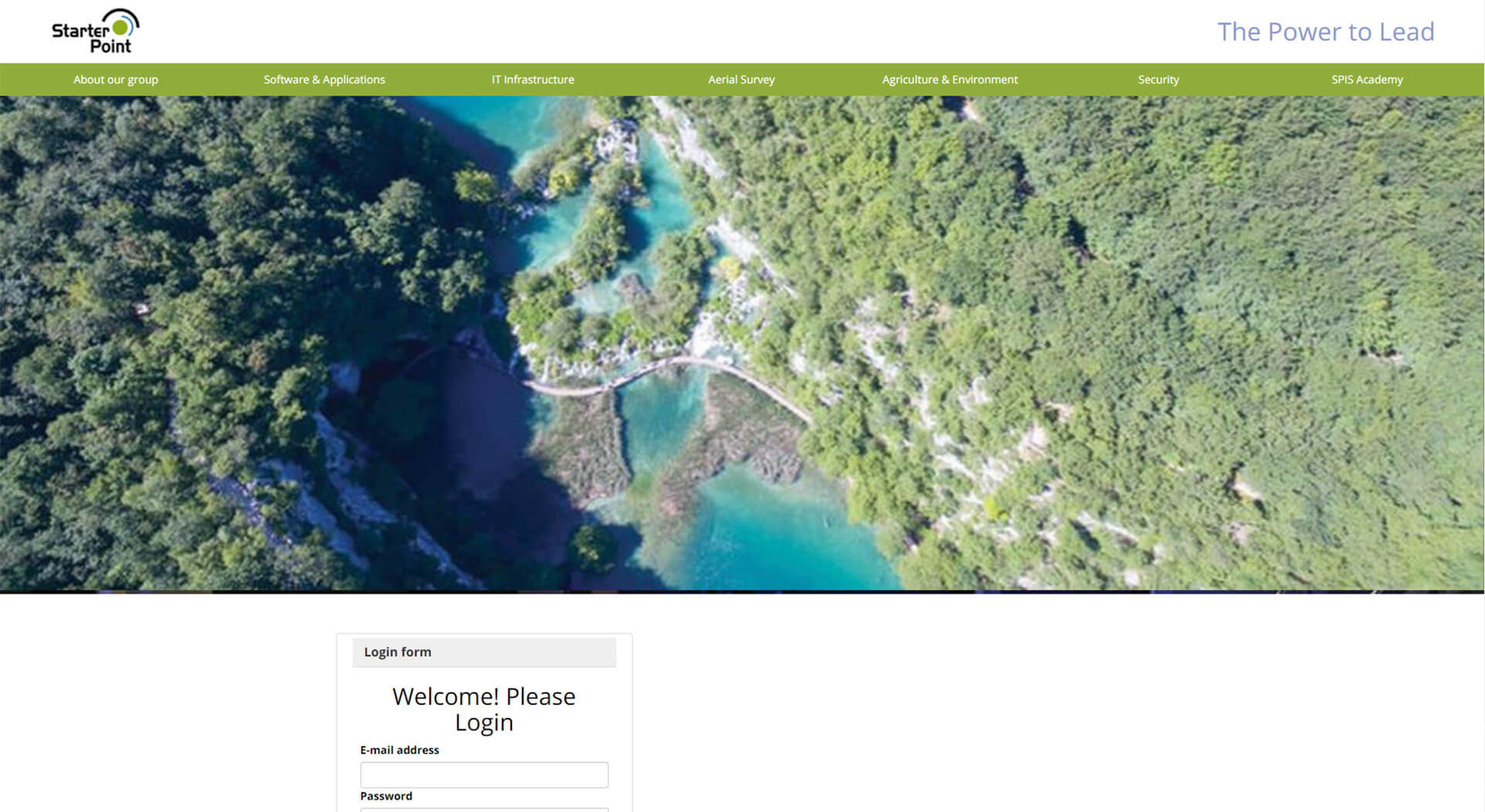The width and height of the screenshot is (1485, 812).
Task: Go to the Aerial Survey section
Action: 741,80
